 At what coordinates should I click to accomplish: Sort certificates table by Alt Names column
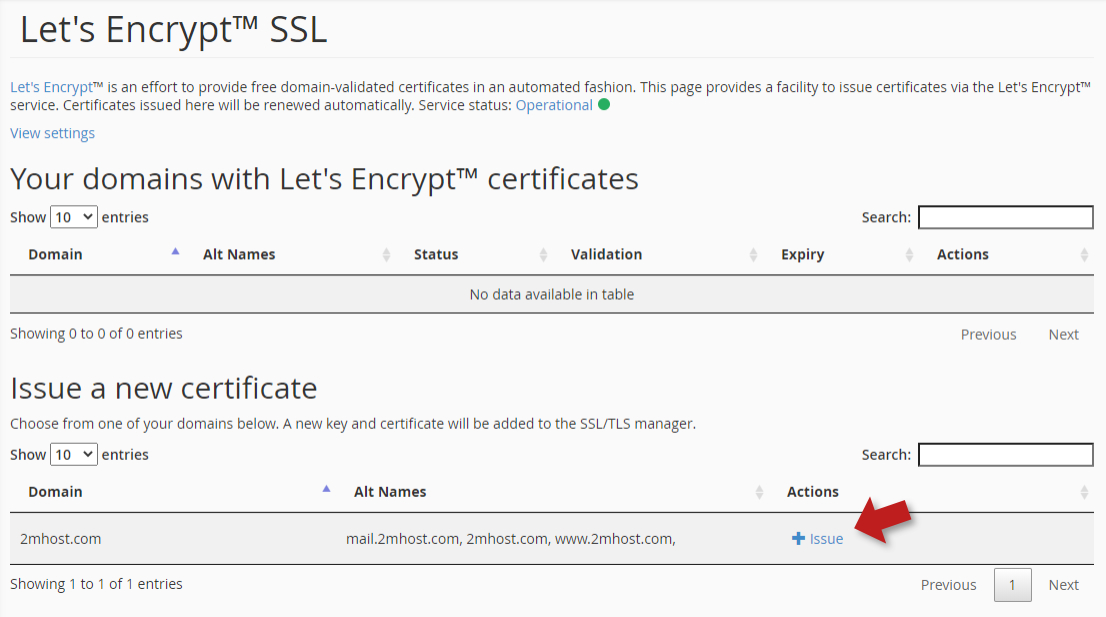tap(239, 254)
